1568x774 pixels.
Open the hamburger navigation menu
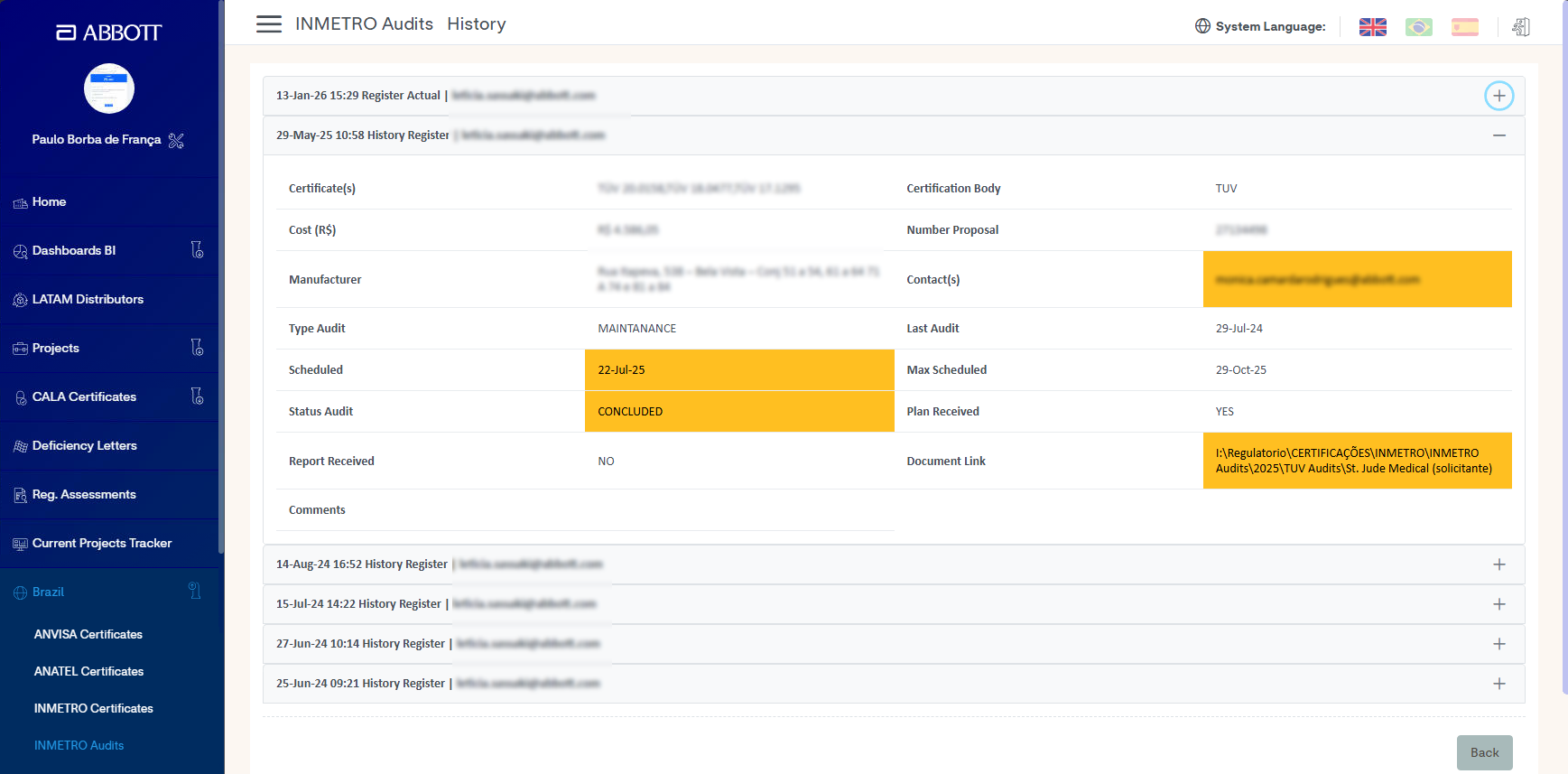click(x=269, y=24)
